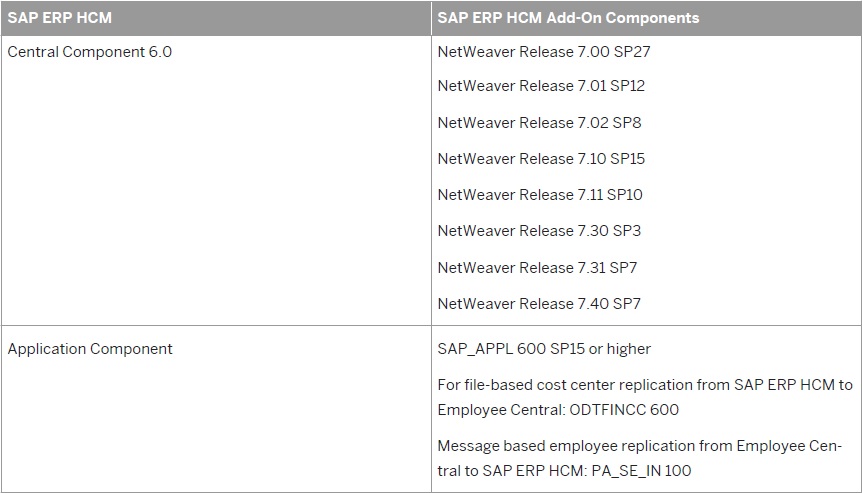Click NetWeaver Release 7.01 SP12 text
Image resolution: width=862 pixels, height=493 pixels.
pos(541,86)
